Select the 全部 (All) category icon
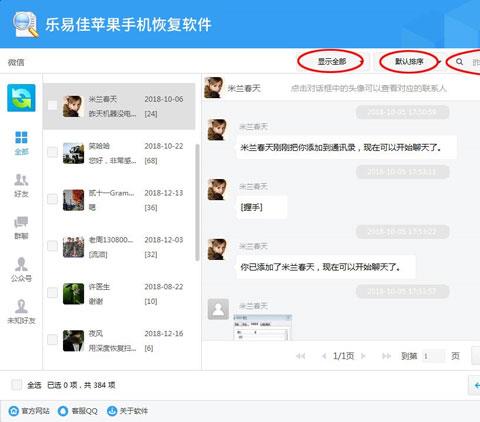Viewport: 480px width, 422px height. point(21,137)
